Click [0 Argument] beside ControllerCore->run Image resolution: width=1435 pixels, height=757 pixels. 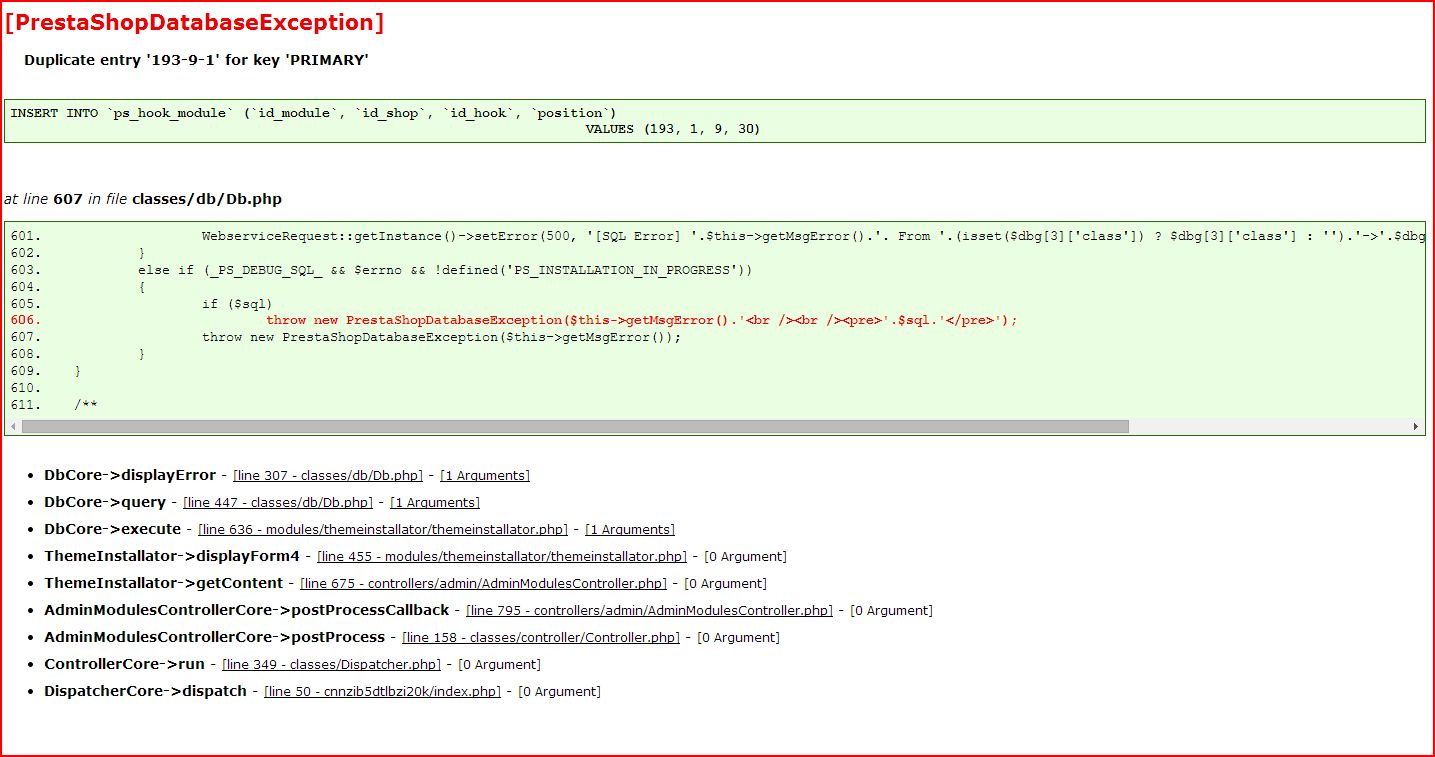499,665
